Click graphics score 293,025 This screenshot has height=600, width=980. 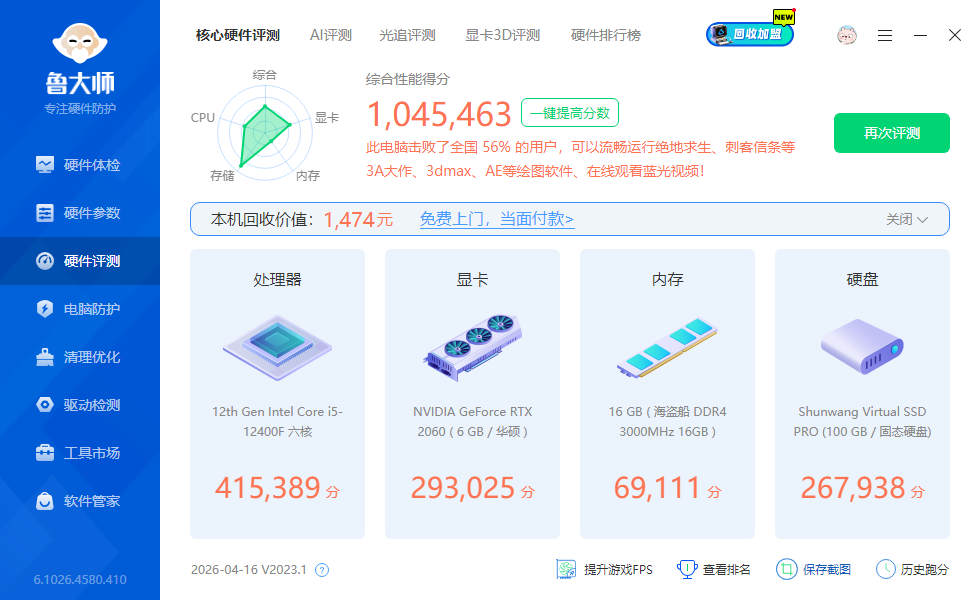462,488
